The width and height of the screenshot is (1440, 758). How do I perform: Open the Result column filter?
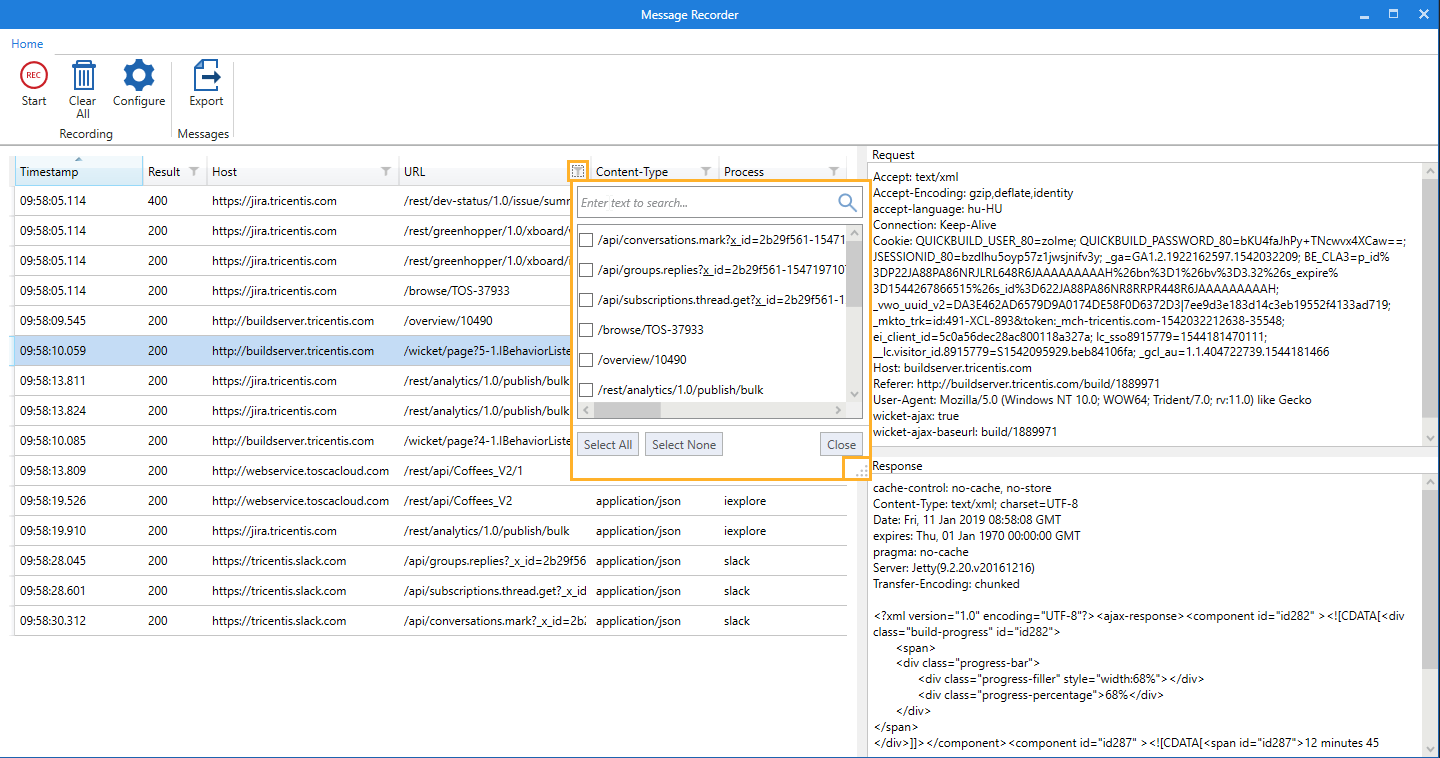194,172
